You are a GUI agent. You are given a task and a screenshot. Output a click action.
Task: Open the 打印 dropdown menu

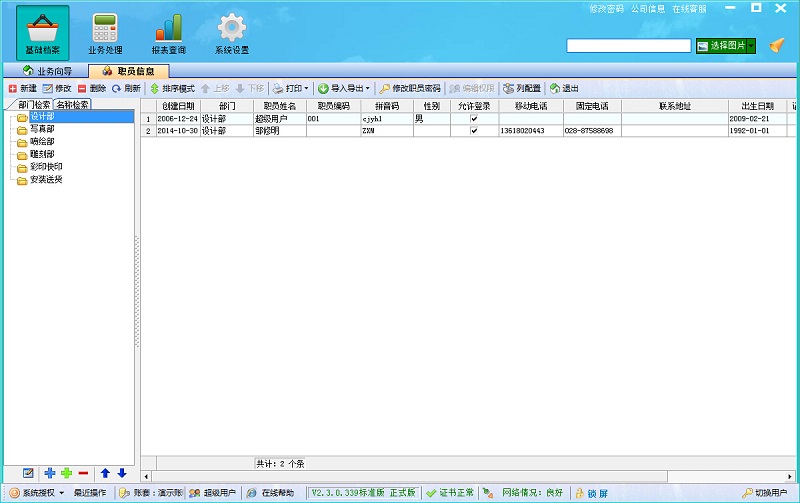tap(291, 88)
